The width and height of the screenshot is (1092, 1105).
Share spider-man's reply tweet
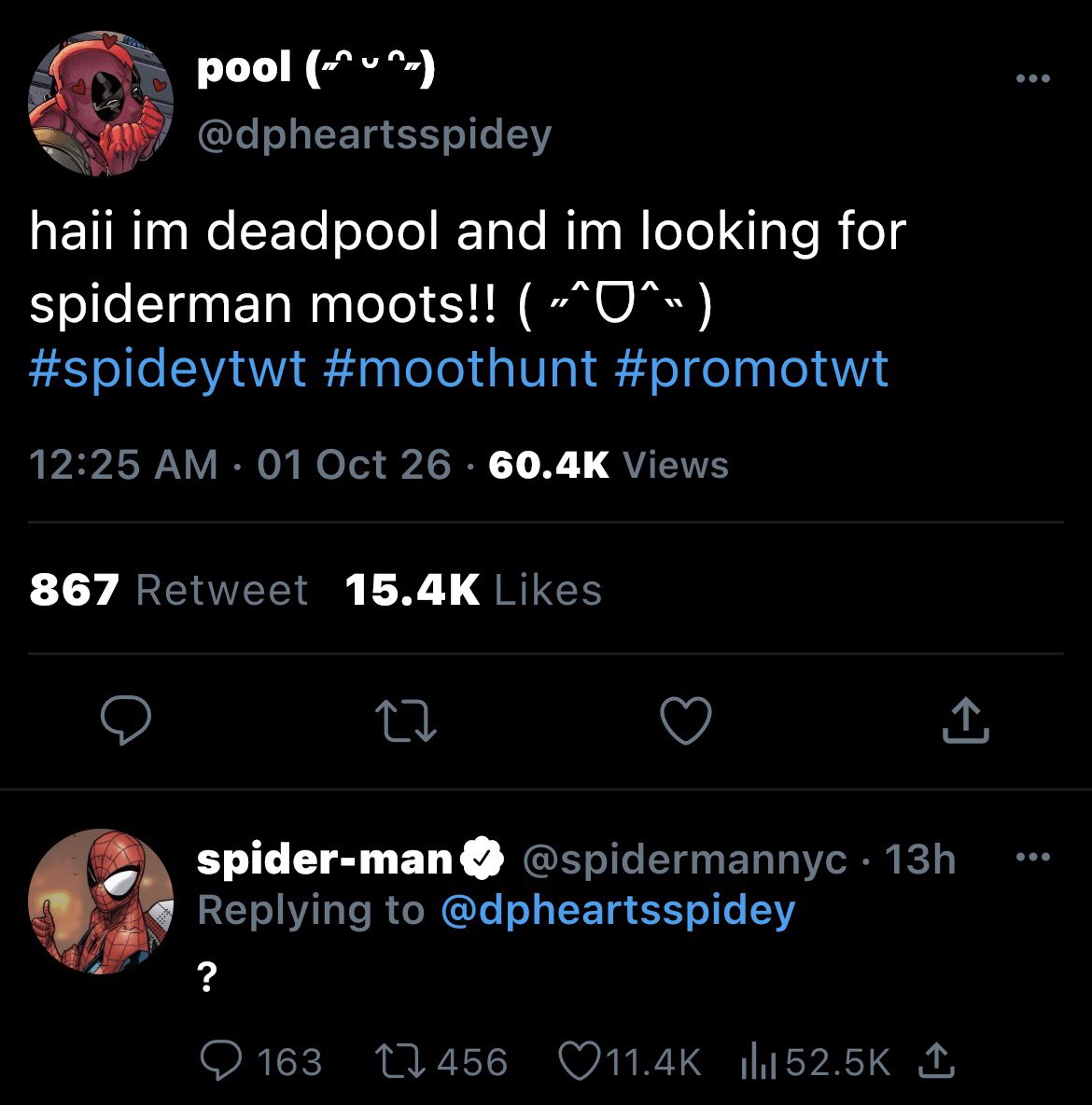point(936,1061)
